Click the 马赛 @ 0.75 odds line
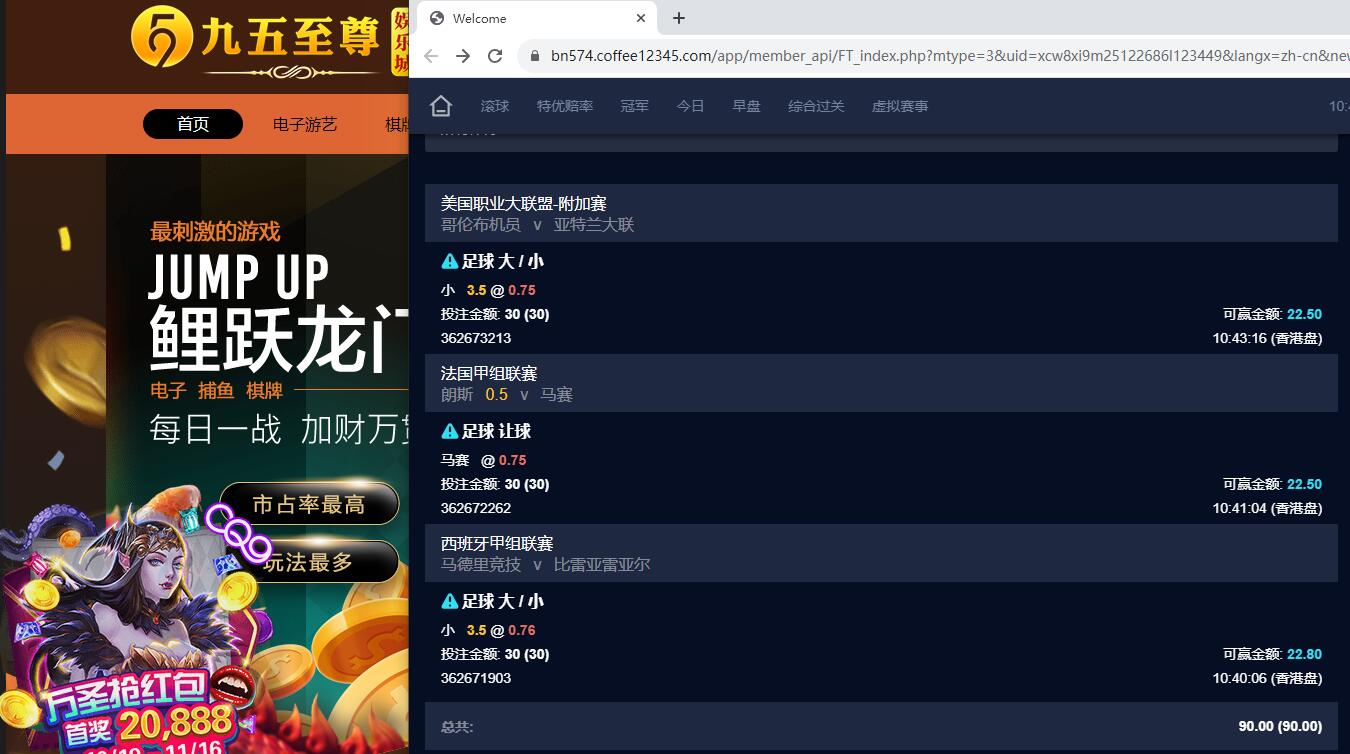Viewport: 1350px width, 754px height. coord(483,460)
